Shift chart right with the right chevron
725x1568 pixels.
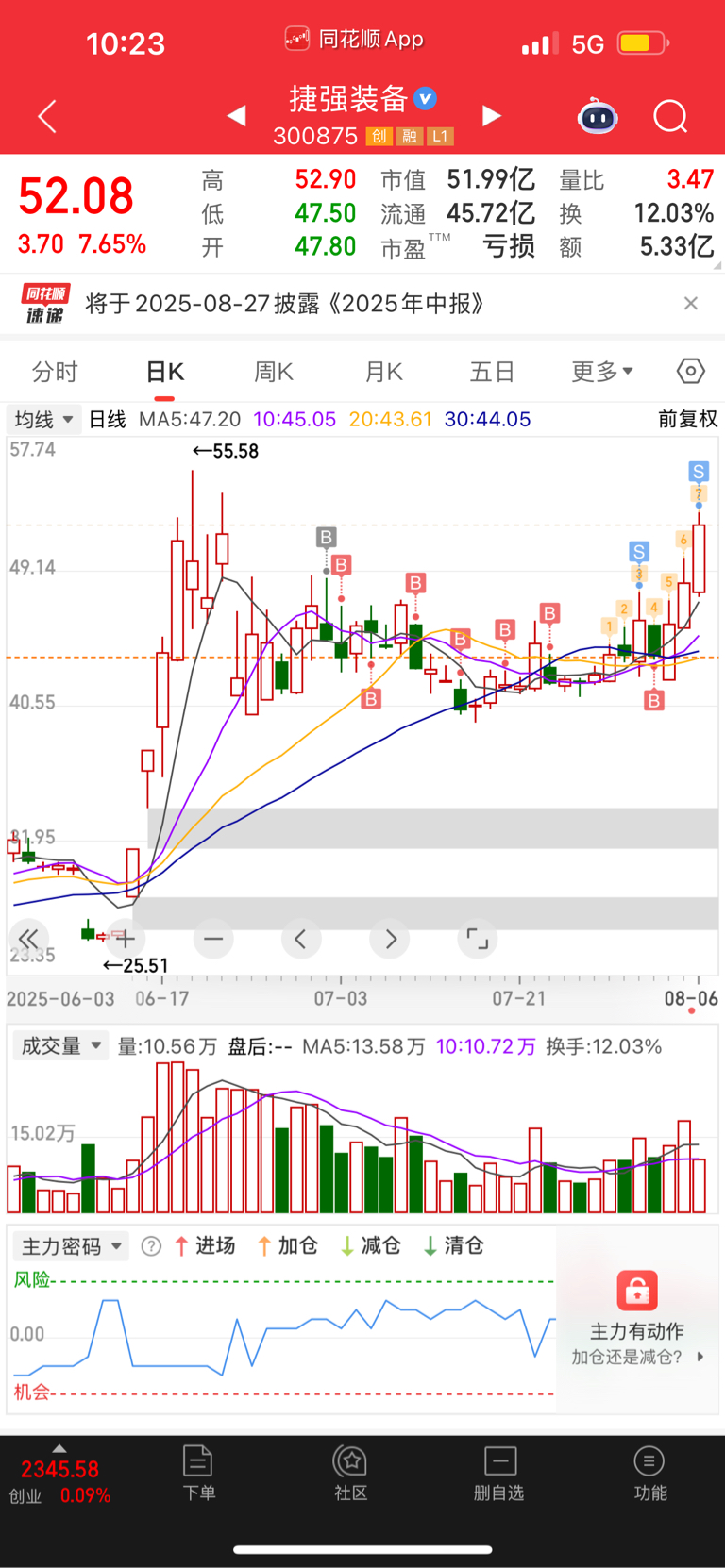click(x=390, y=939)
